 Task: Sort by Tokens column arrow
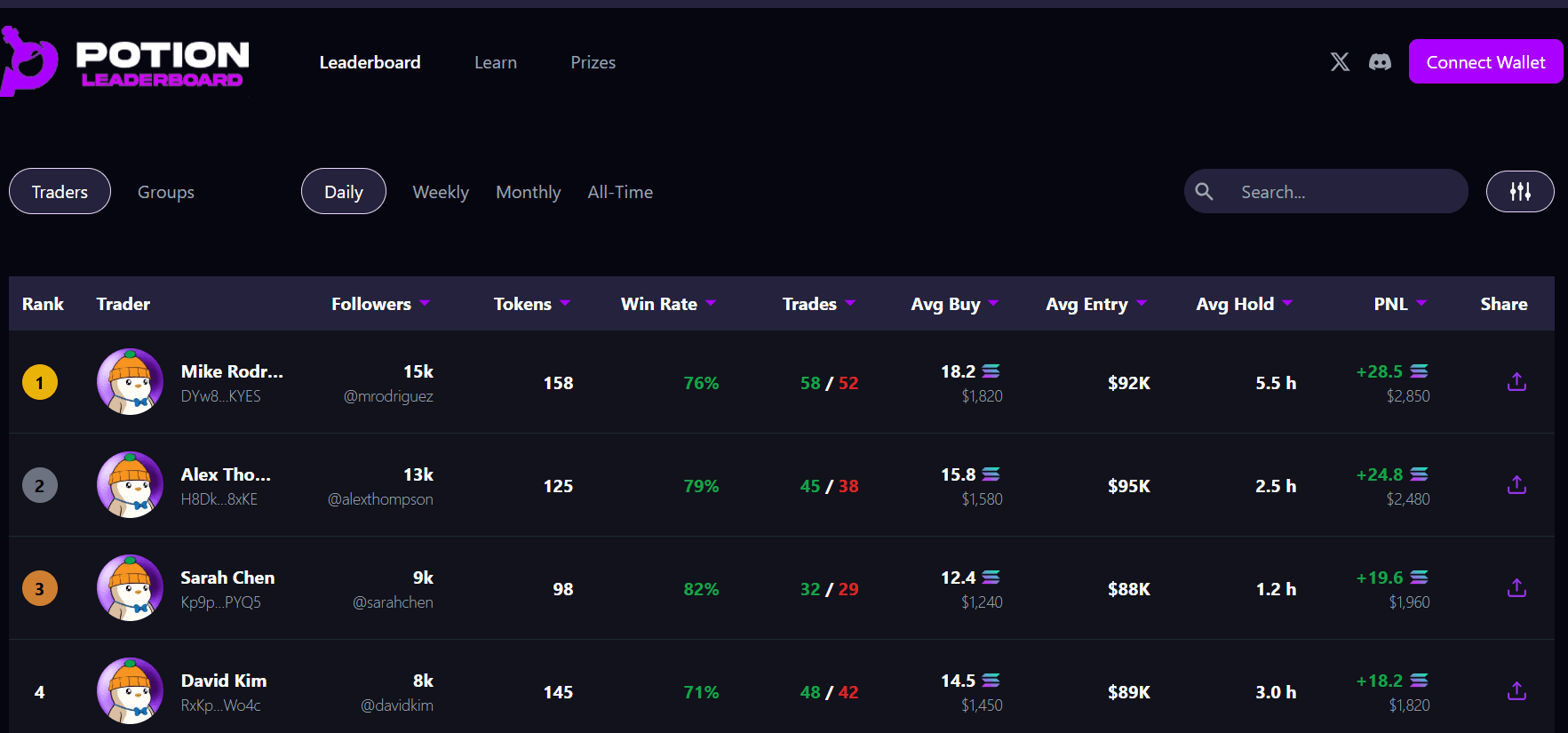pyautogui.click(x=565, y=303)
